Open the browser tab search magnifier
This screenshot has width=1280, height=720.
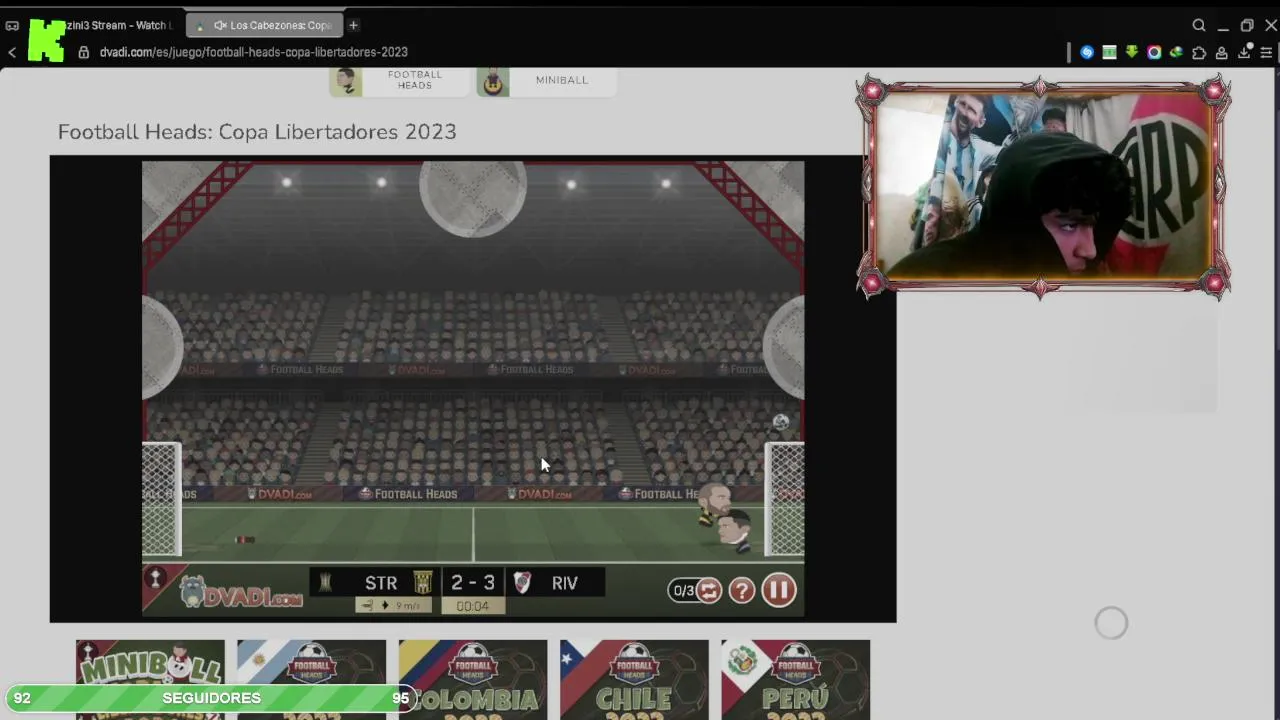tap(1199, 25)
